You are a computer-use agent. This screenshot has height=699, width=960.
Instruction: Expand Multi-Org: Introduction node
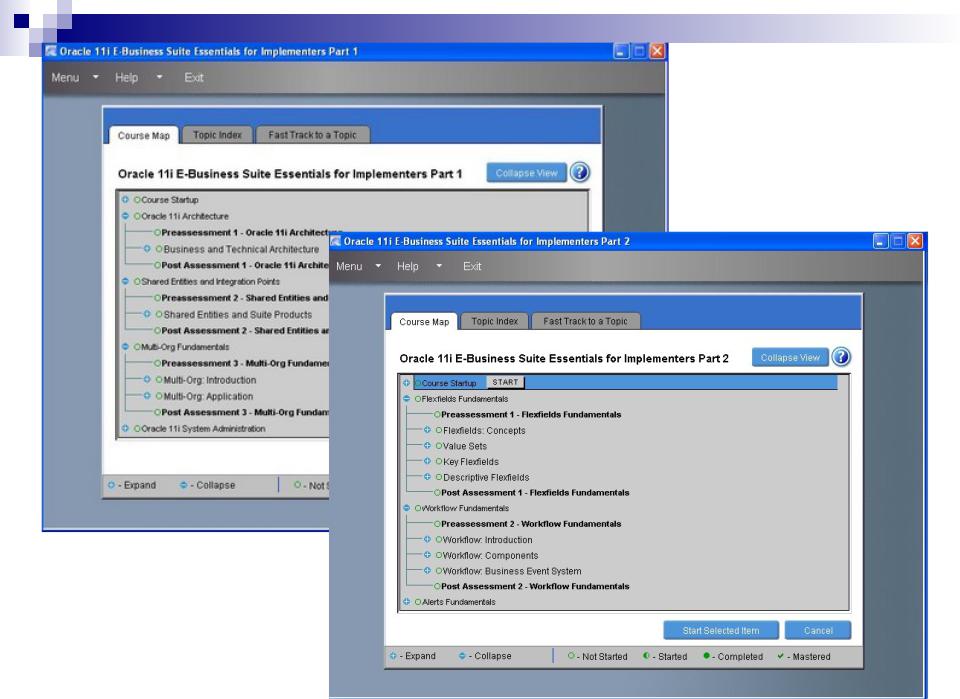(x=147, y=379)
